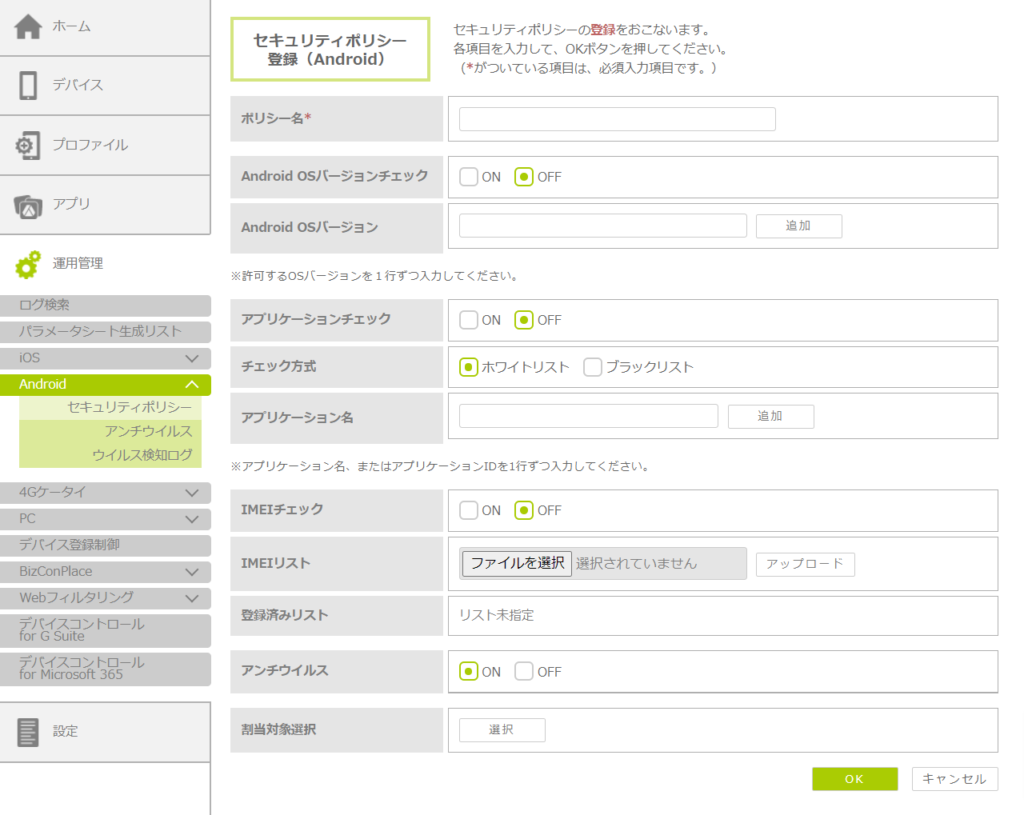Image resolution: width=1024 pixels, height=815 pixels.
Task: Click the App icon in sidebar
Action: [x=28, y=205]
